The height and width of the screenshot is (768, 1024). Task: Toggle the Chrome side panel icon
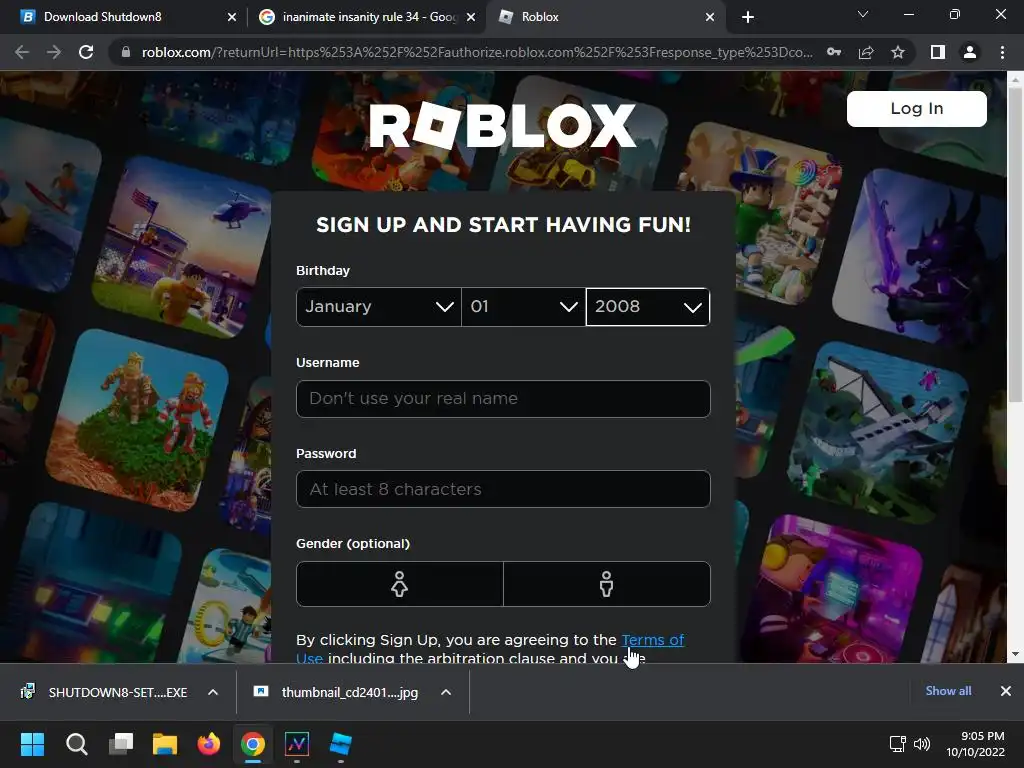(x=938, y=52)
